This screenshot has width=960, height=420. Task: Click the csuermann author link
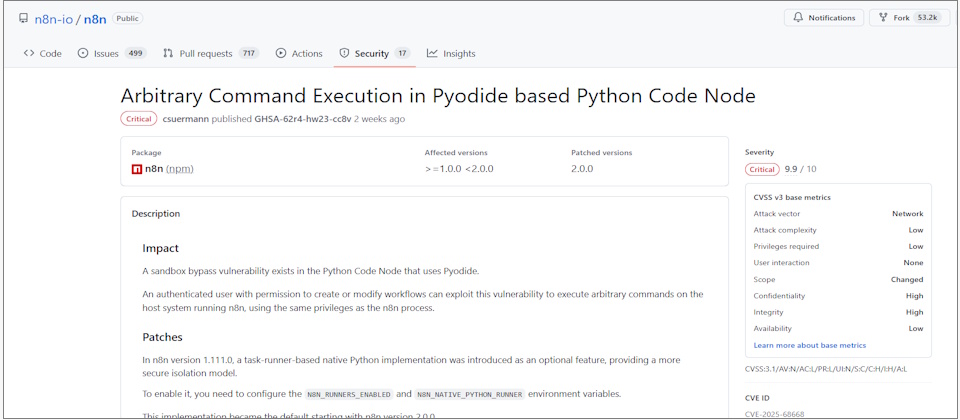click(x=185, y=119)
